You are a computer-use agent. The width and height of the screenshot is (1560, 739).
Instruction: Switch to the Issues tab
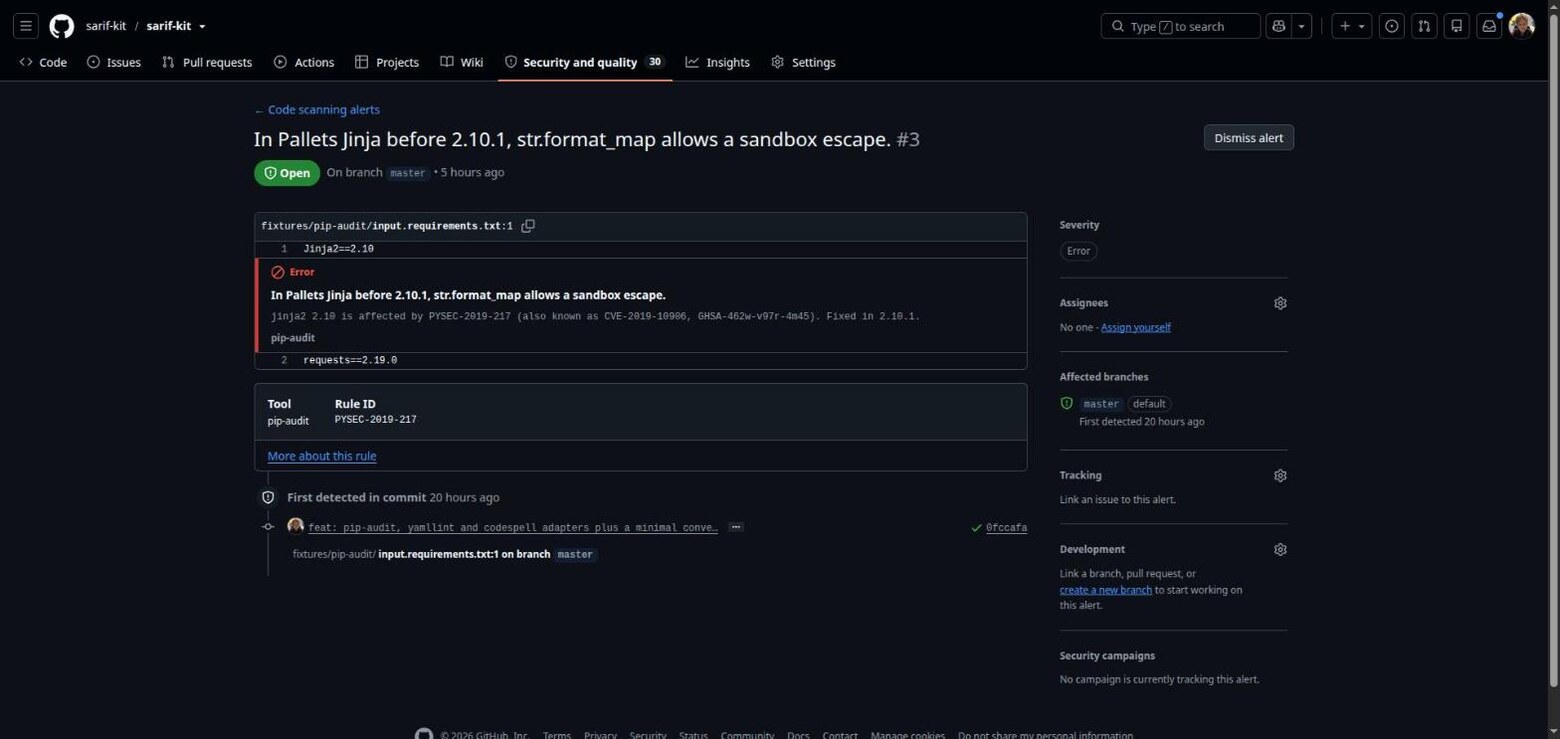[x=114, y=62]
